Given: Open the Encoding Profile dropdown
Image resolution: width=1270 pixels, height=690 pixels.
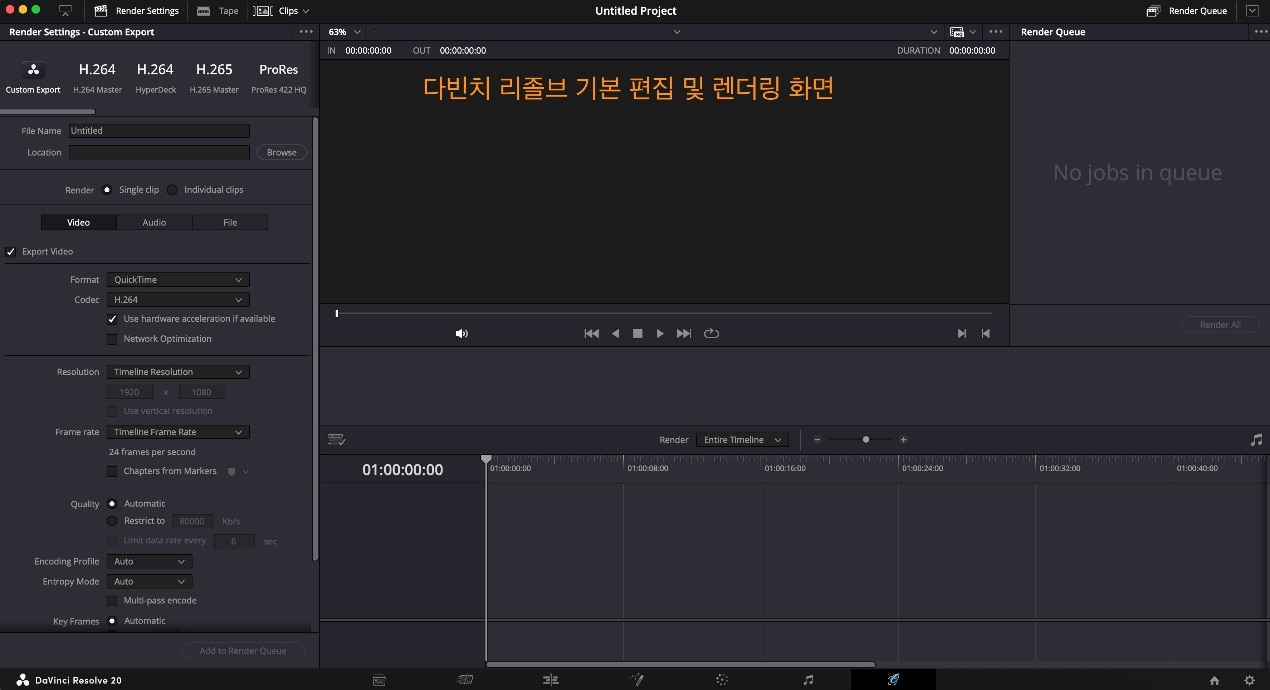Looking at the screenshot, I should pyautogui.click(x=149, y=562).
